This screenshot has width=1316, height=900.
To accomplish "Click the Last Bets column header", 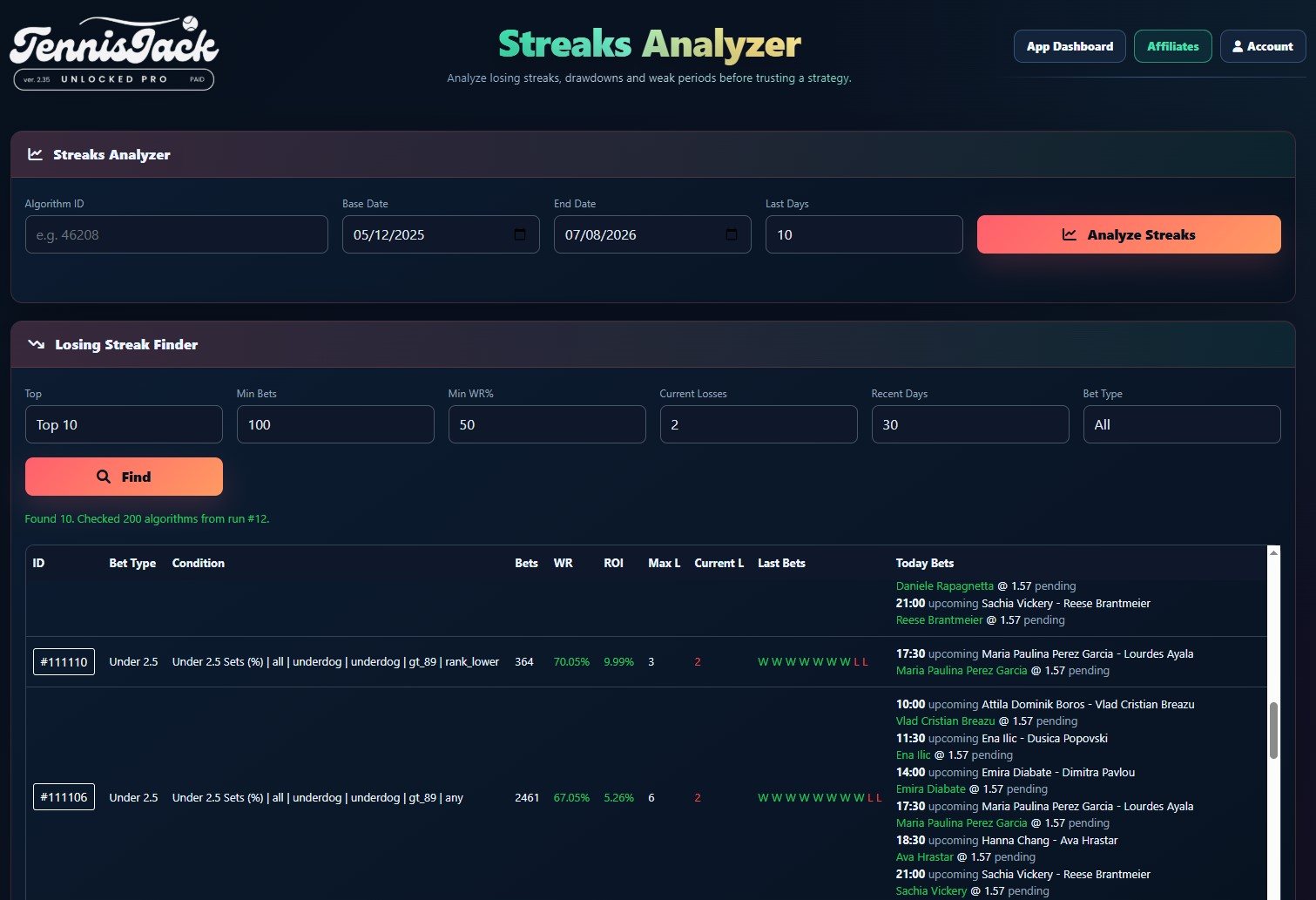I will [x=781, y=563].
